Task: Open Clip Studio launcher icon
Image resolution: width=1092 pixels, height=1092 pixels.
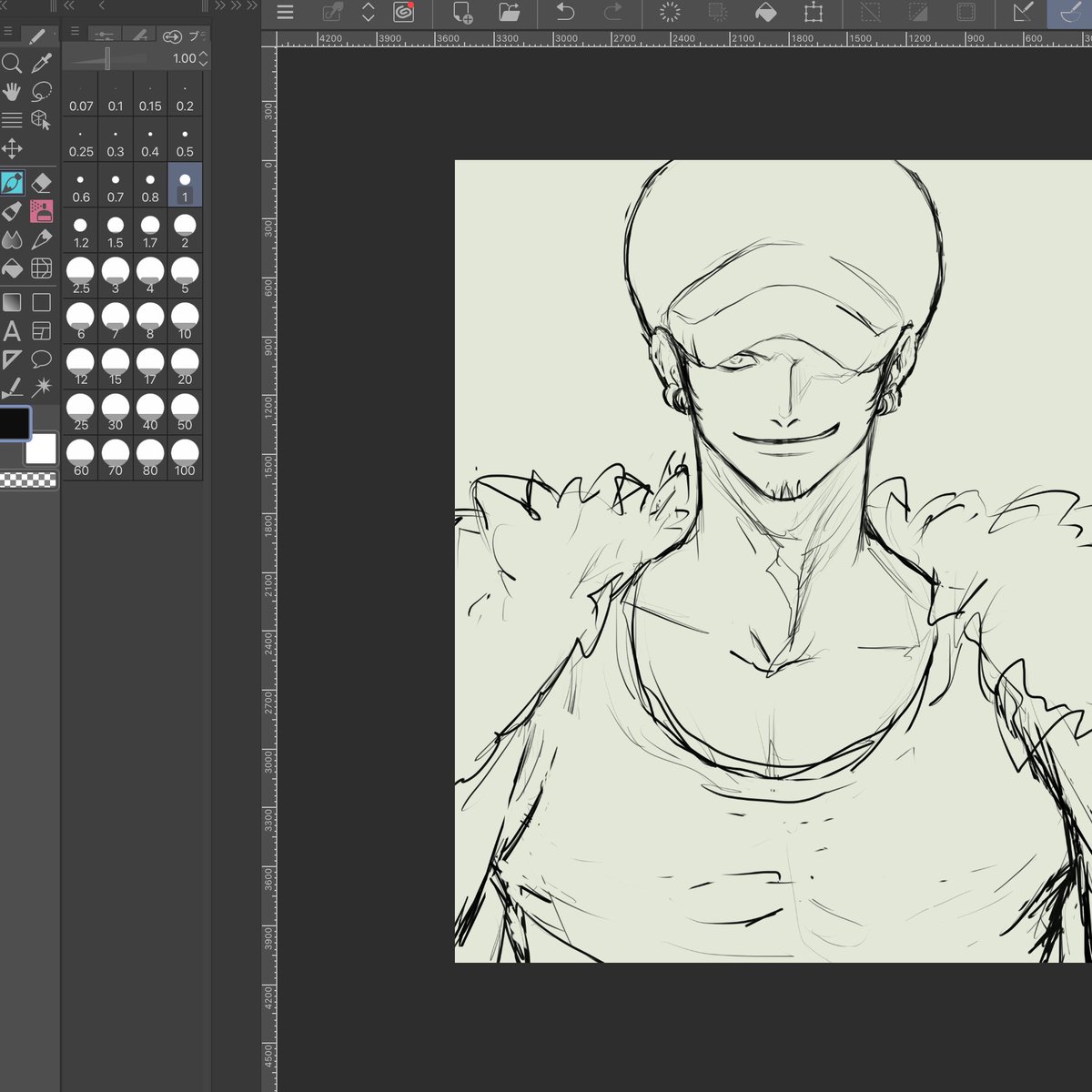Action: [403, 13]
